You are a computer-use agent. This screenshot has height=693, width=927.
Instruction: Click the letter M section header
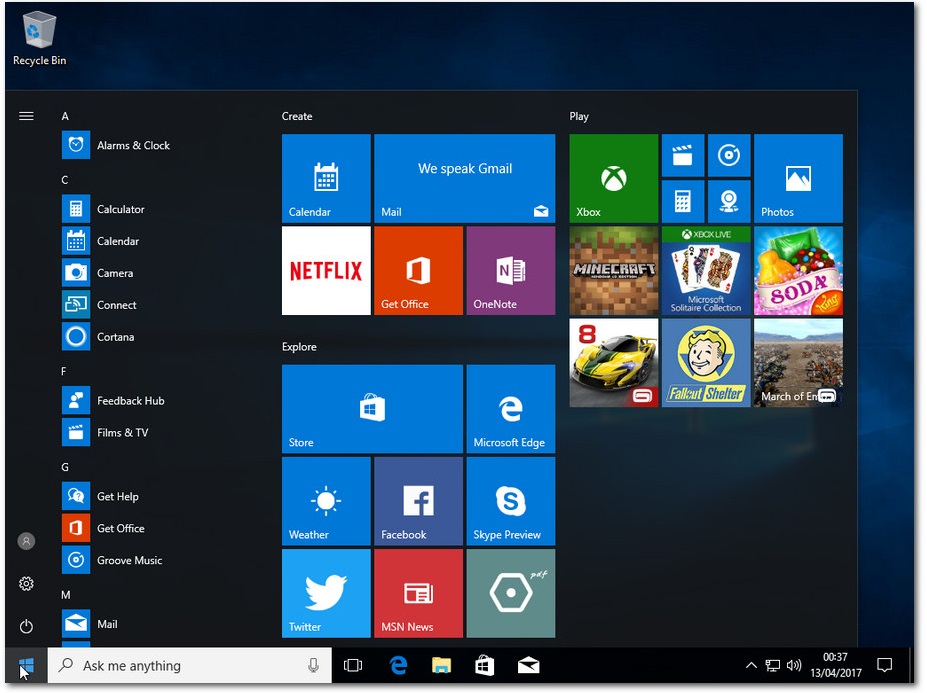[66, 595]
